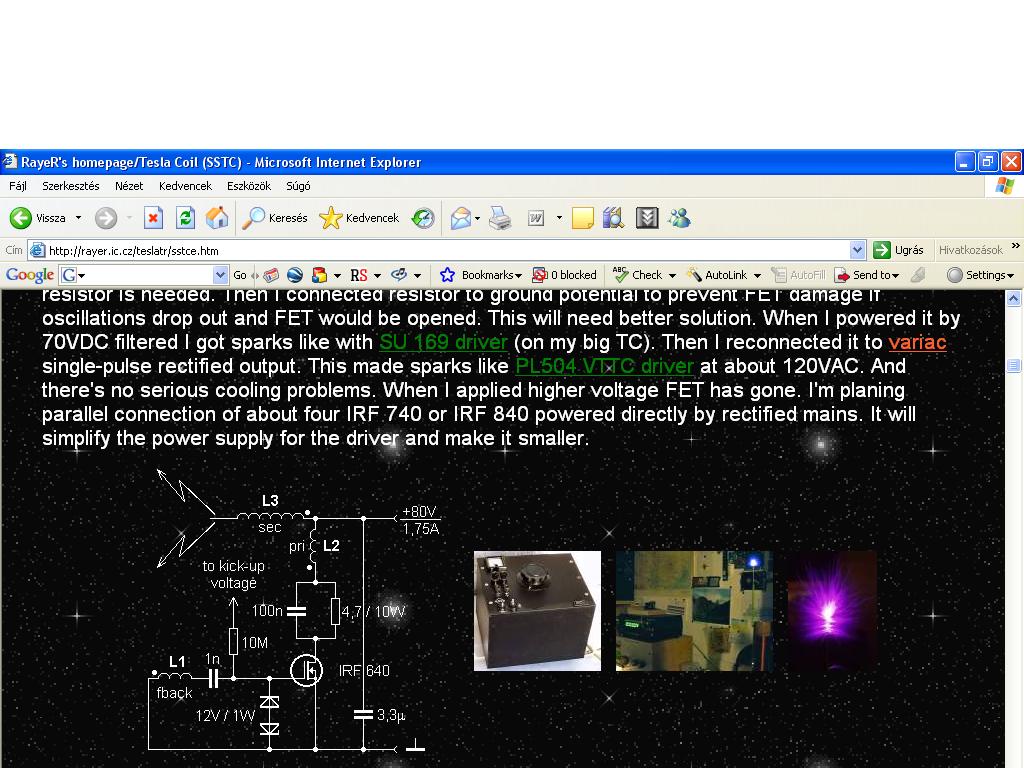Open the Szerkesztés menu
The image size is (1024, 768).
71,186
